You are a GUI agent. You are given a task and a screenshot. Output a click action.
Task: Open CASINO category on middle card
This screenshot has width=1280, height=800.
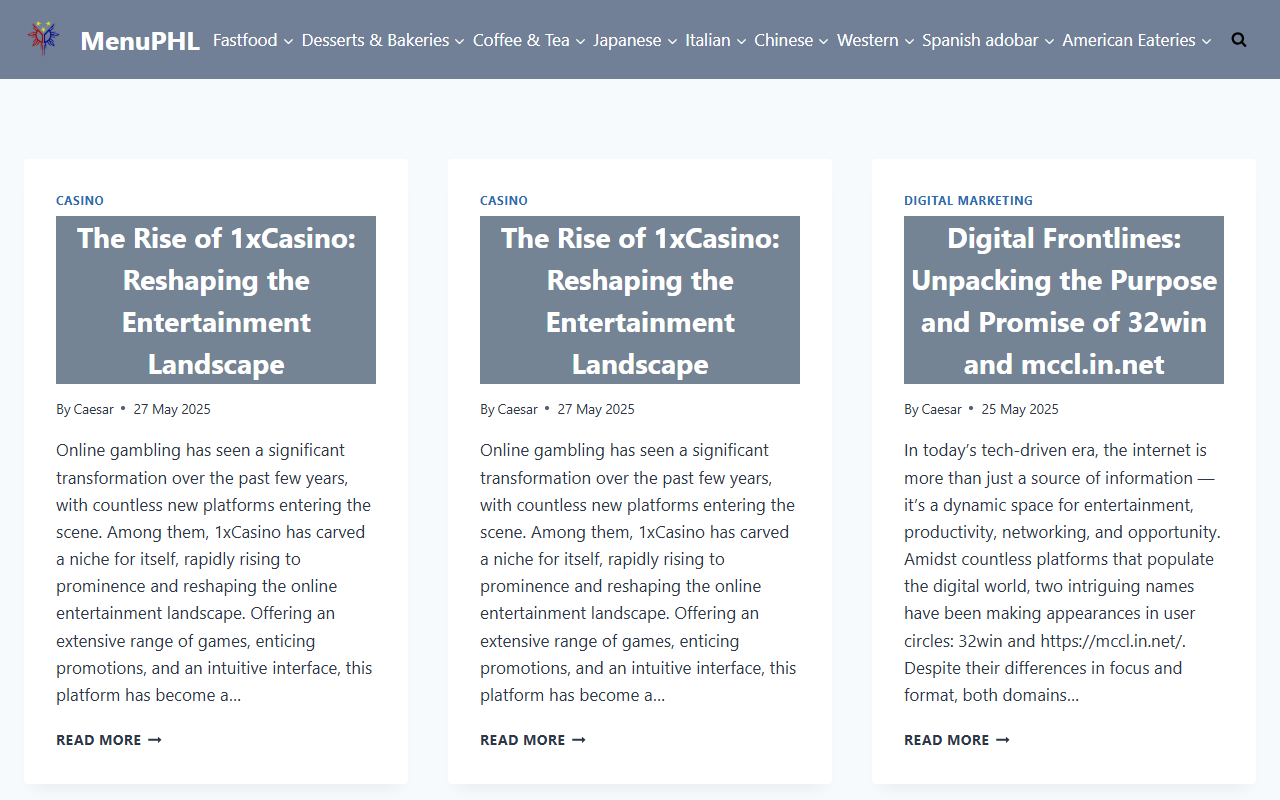[504, 200]
